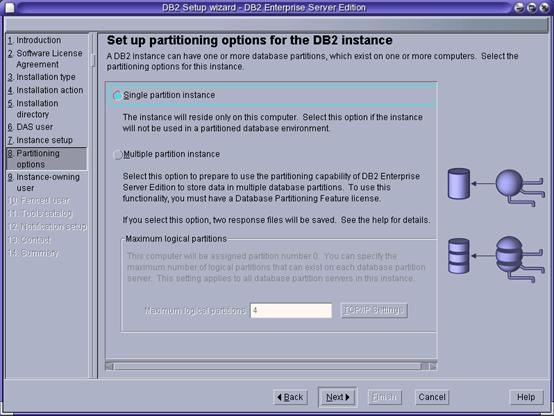The width and height of the screenshot is (554, 416).
Task: Select step 8 Partitioning options
Action: 46,159
